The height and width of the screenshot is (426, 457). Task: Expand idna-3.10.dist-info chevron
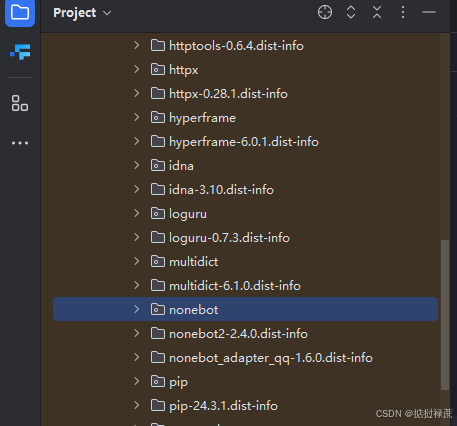[136, 189]
